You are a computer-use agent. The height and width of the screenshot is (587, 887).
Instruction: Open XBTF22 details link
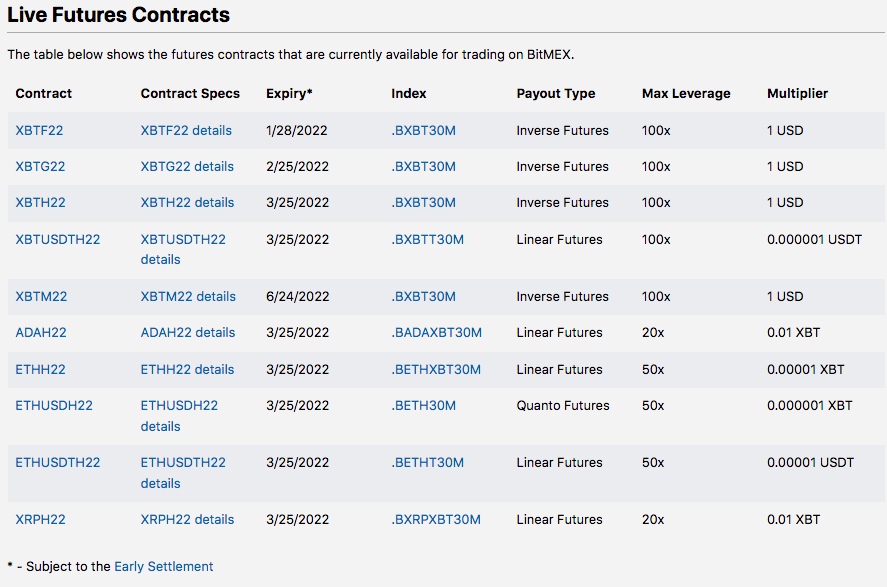pos(186,131)
